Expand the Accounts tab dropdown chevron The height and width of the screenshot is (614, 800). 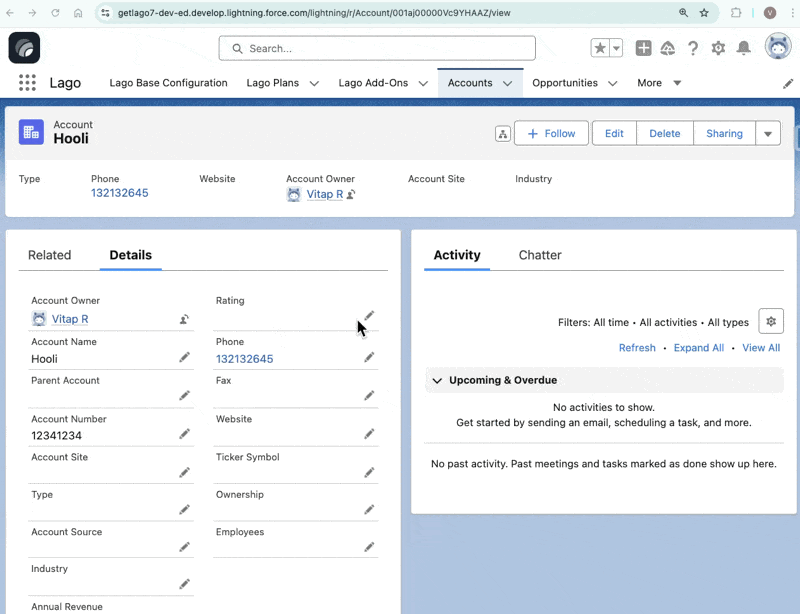tap(507, 83)
